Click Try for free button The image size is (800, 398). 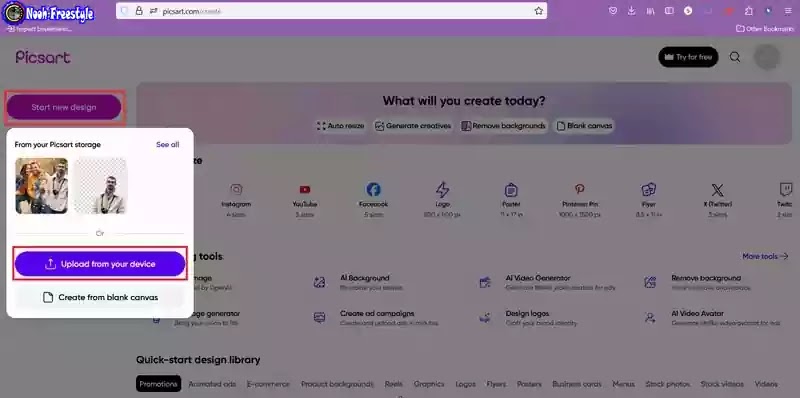click(688, 57)
